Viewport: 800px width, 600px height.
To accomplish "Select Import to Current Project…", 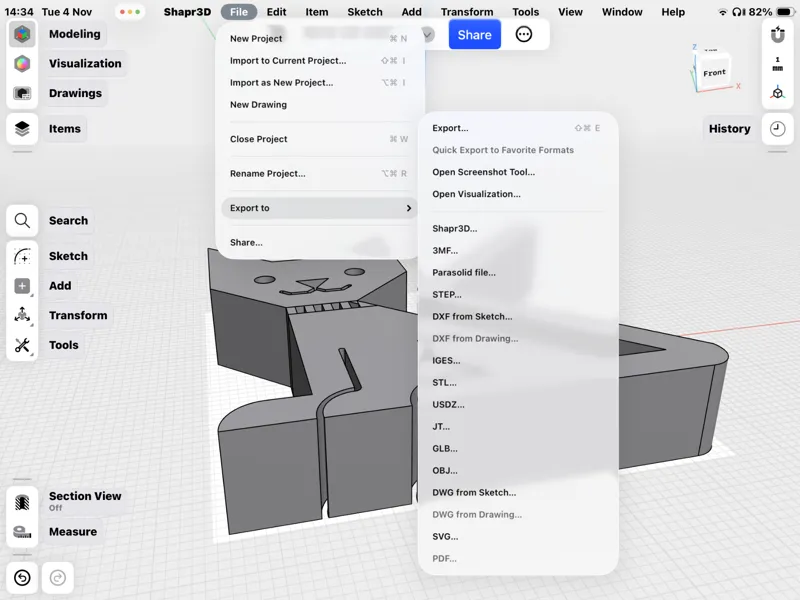I will [319, 61].
